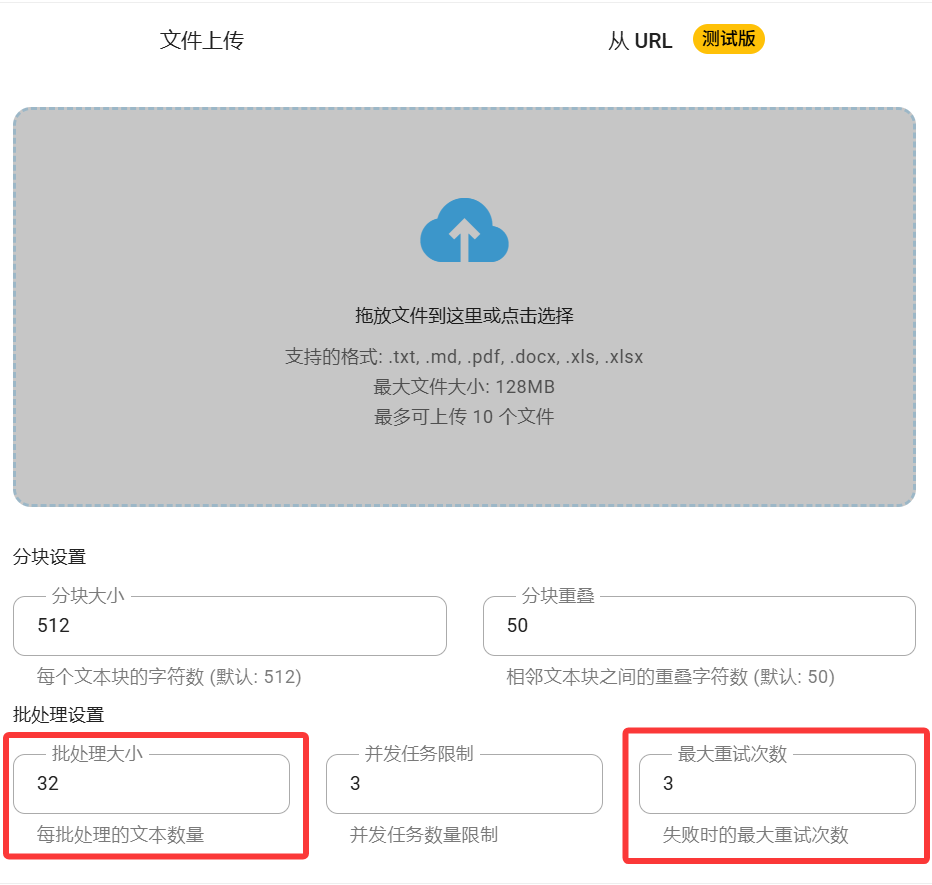Click the blue cloud upload icon

(x=463, y=230)
